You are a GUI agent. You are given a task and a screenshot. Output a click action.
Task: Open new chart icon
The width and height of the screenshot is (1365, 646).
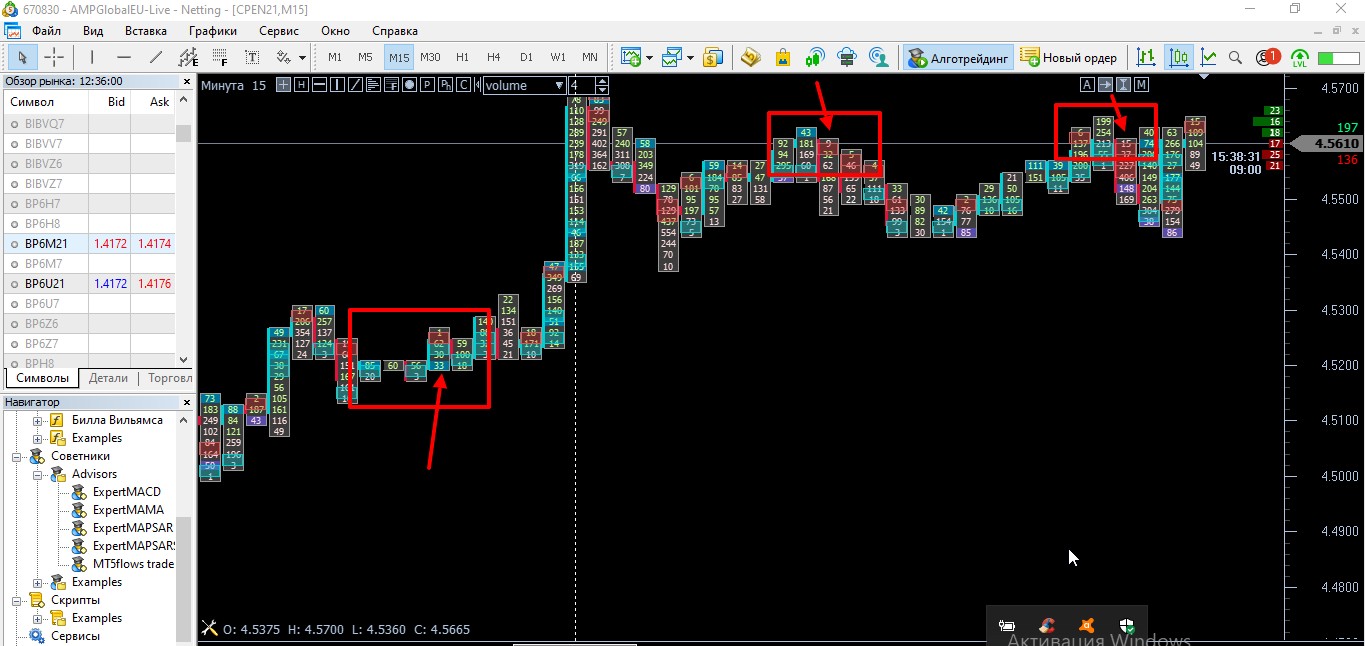pos(630,57)
